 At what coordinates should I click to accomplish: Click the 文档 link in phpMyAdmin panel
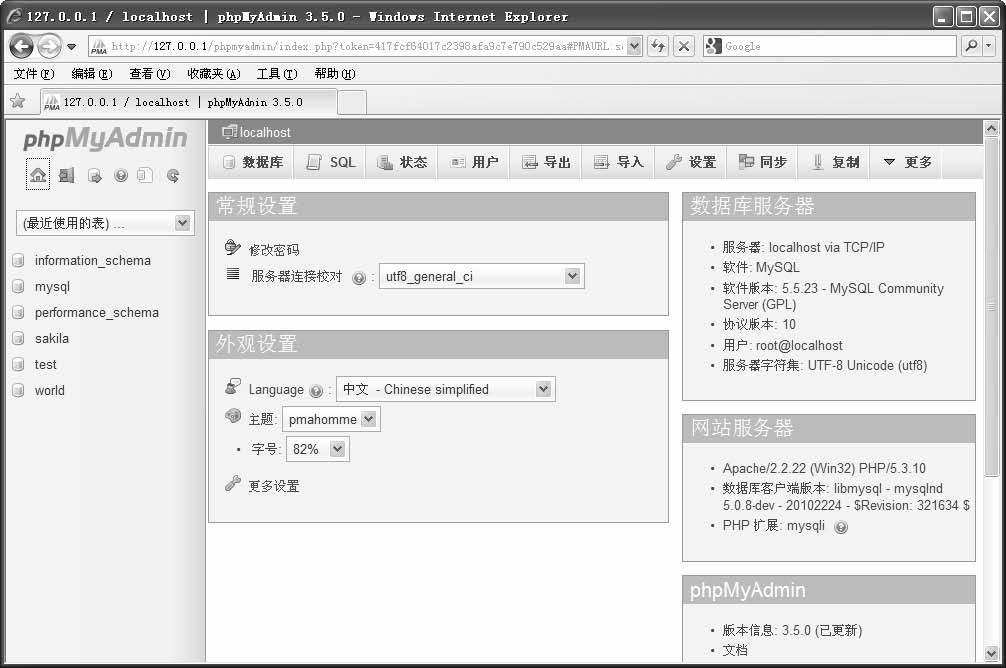pos(735,650)
